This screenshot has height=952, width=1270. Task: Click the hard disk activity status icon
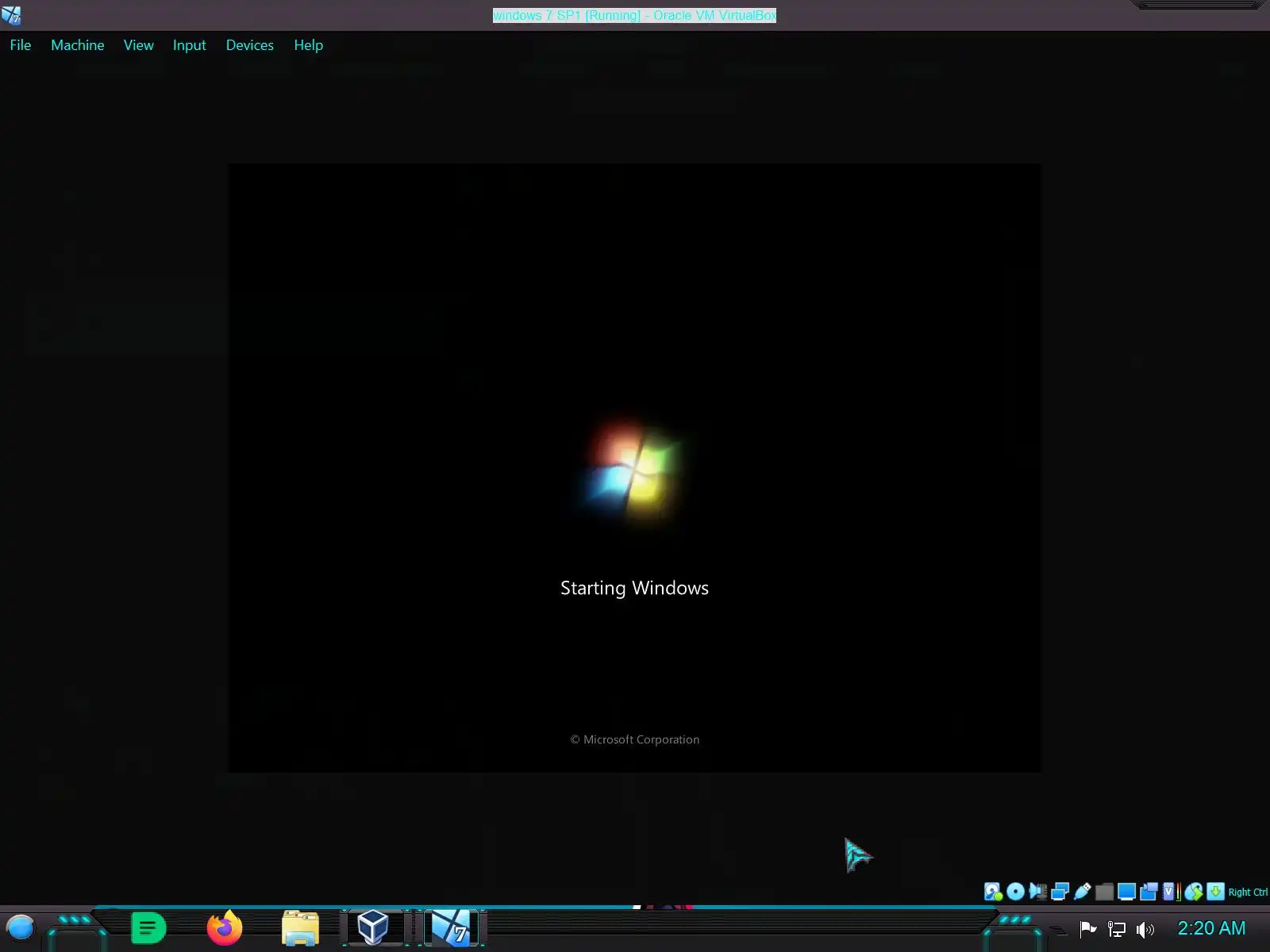point(993,892)
